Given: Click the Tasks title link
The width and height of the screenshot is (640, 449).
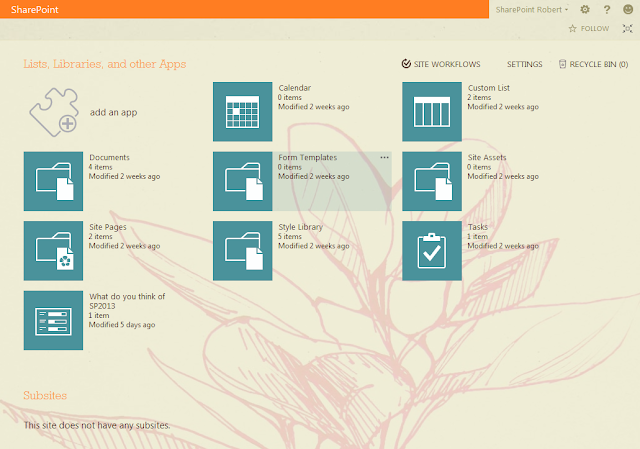Looking at the screenshot, I should point(478,227).
